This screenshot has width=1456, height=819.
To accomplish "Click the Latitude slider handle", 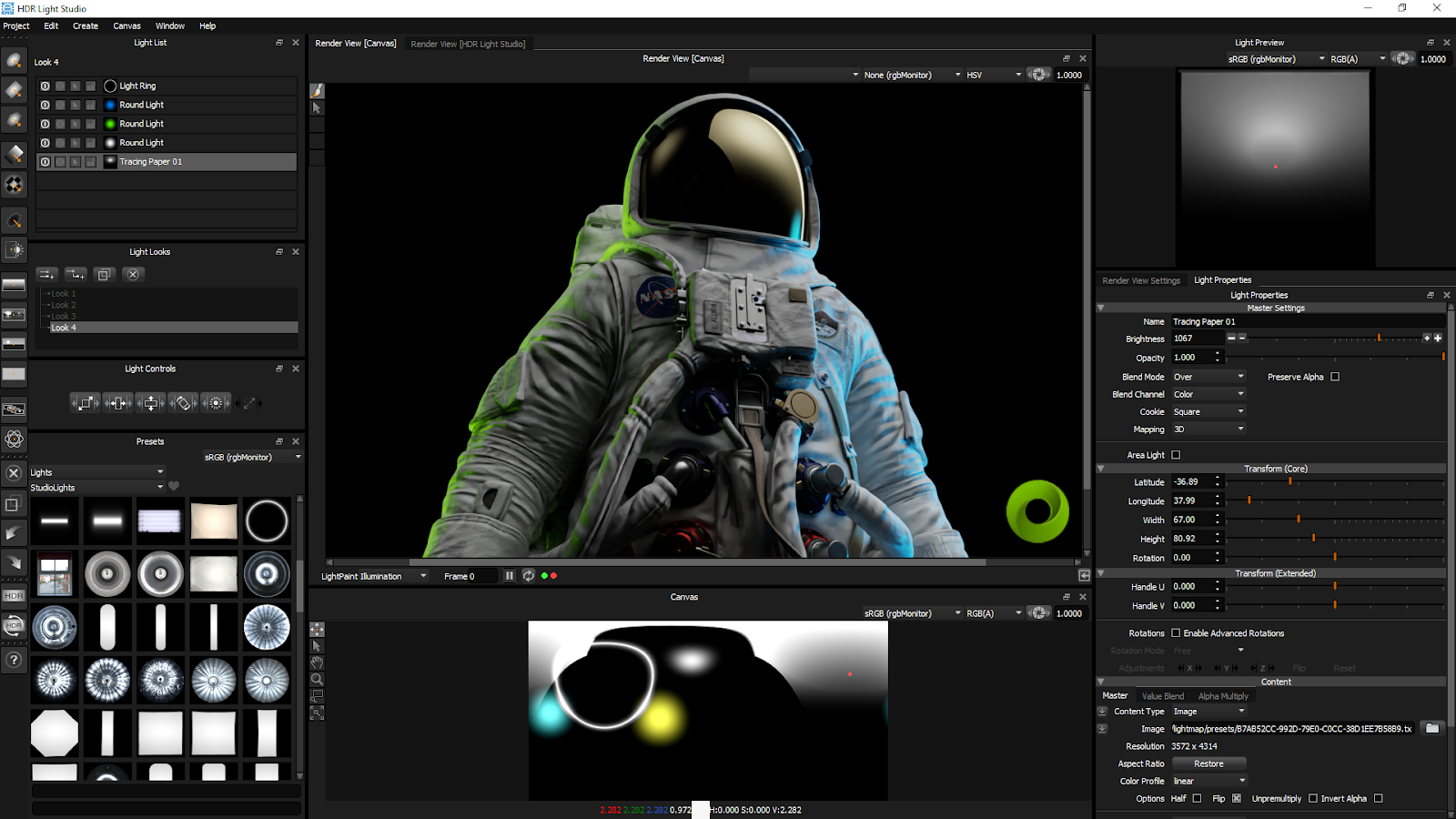I will [1289, 481].
